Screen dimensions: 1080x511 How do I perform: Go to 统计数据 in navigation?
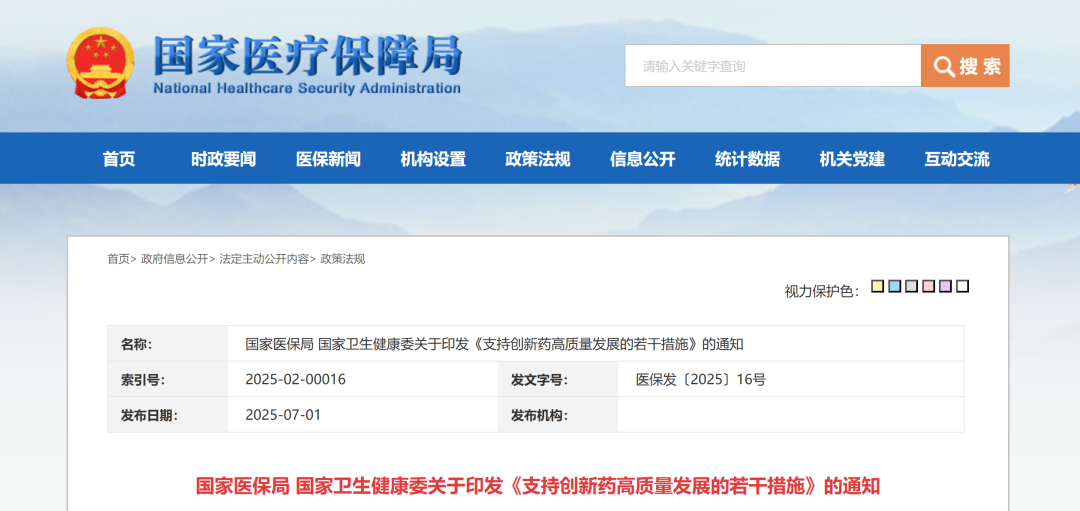[x=747, y=159]
